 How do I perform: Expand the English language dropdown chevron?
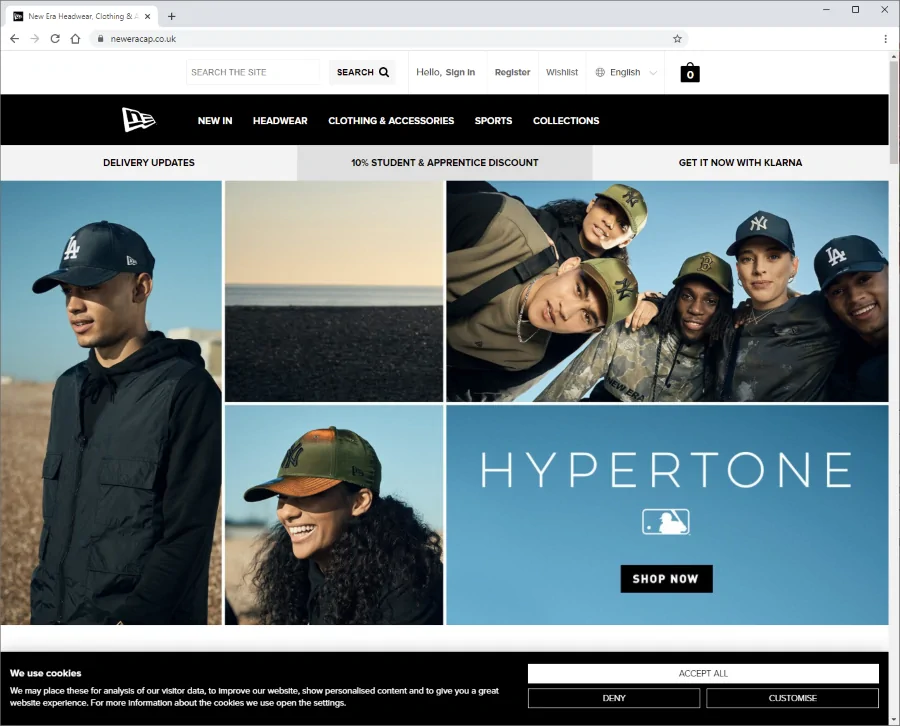(653, 72)
